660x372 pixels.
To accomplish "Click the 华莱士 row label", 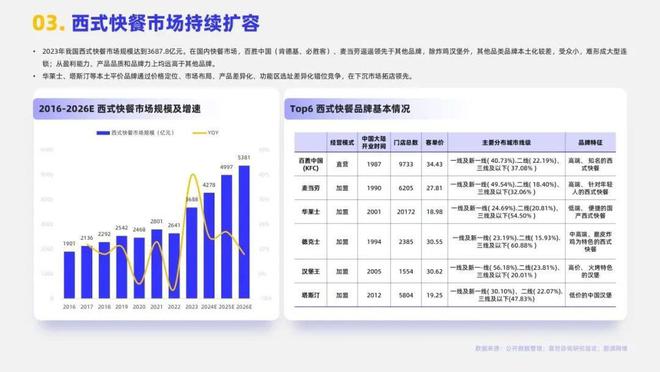I will coord(311,212).
